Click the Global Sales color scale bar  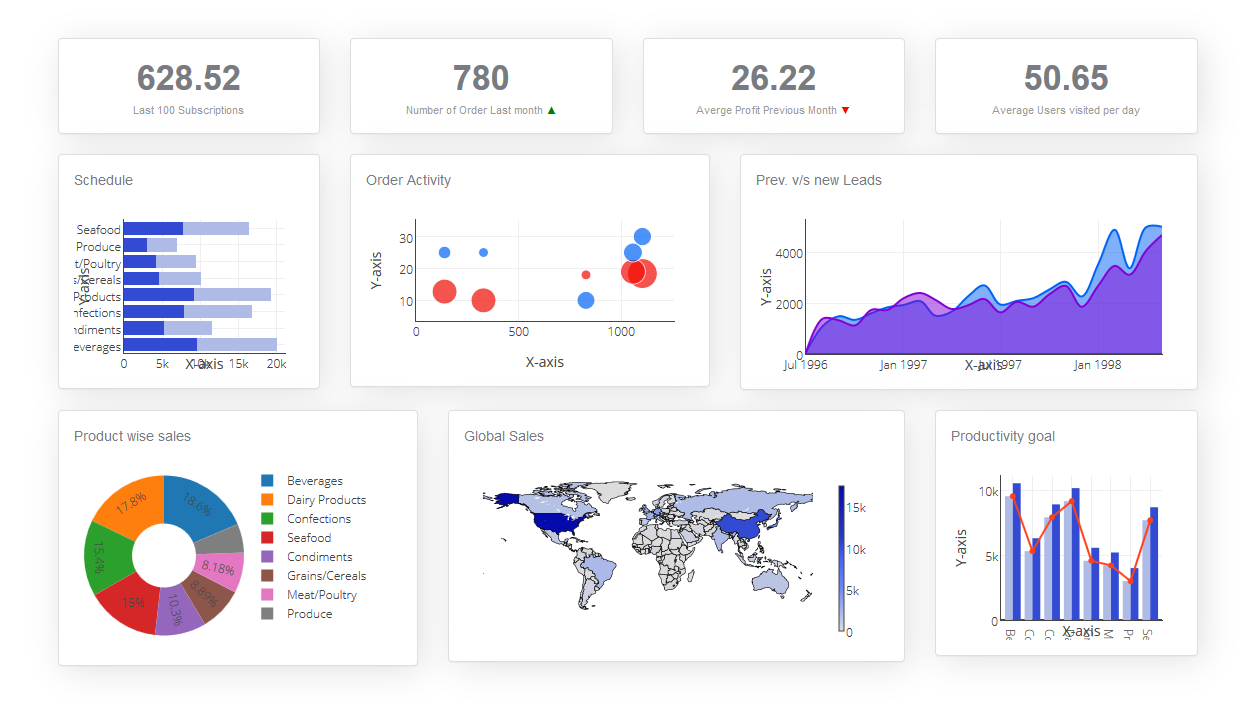[841, 558]
